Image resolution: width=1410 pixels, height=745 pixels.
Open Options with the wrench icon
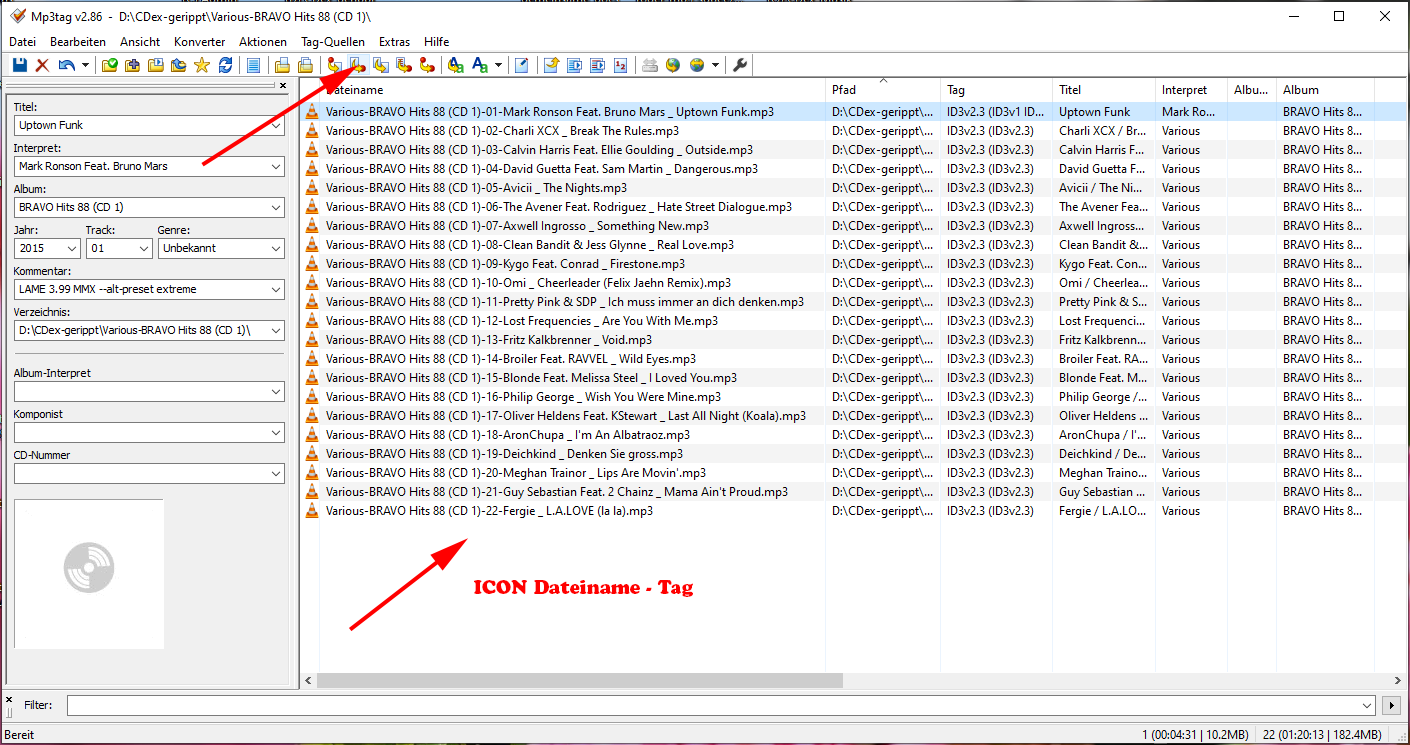741,65
